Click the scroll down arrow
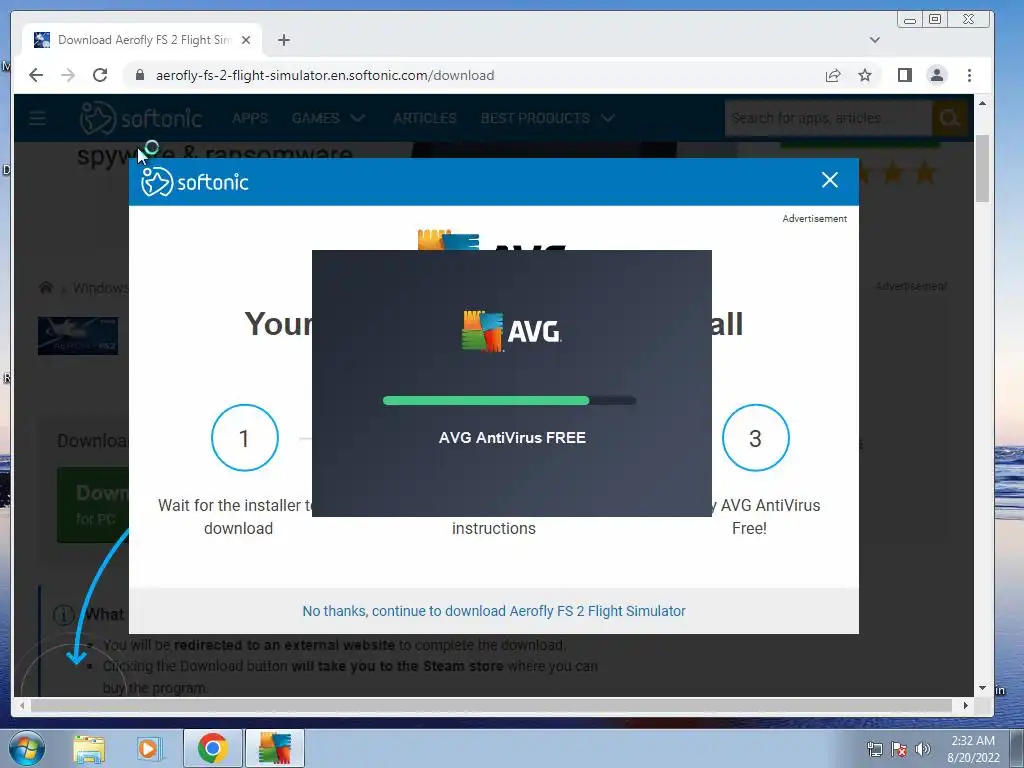 coord(982,688)
